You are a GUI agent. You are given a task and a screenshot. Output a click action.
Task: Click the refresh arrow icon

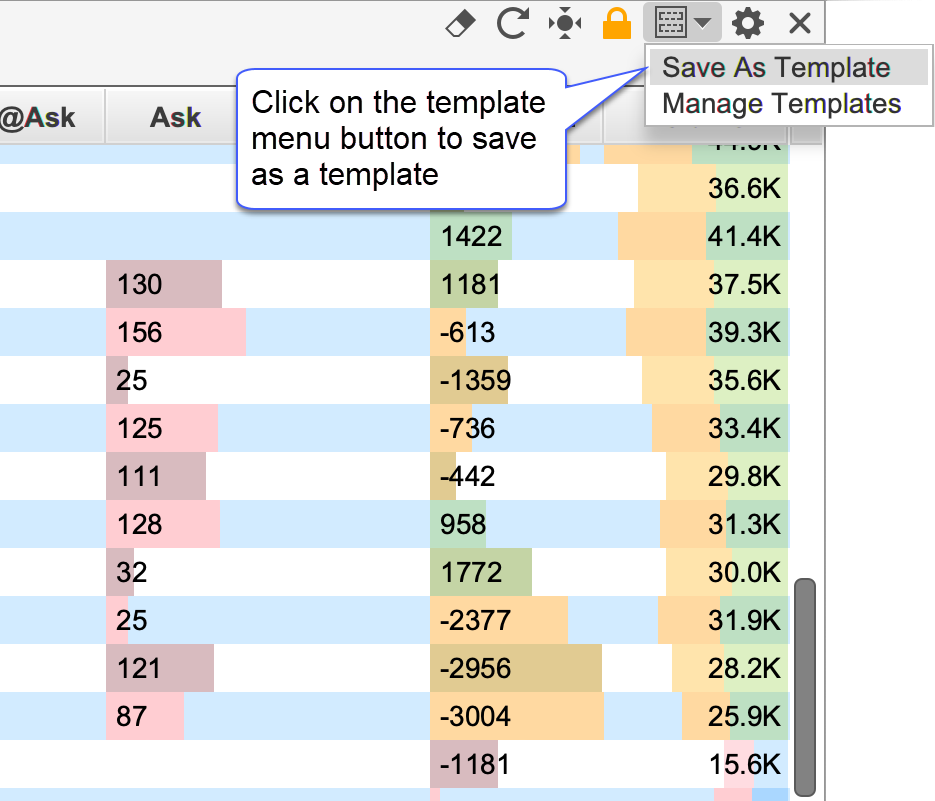[x=512, y=24]
